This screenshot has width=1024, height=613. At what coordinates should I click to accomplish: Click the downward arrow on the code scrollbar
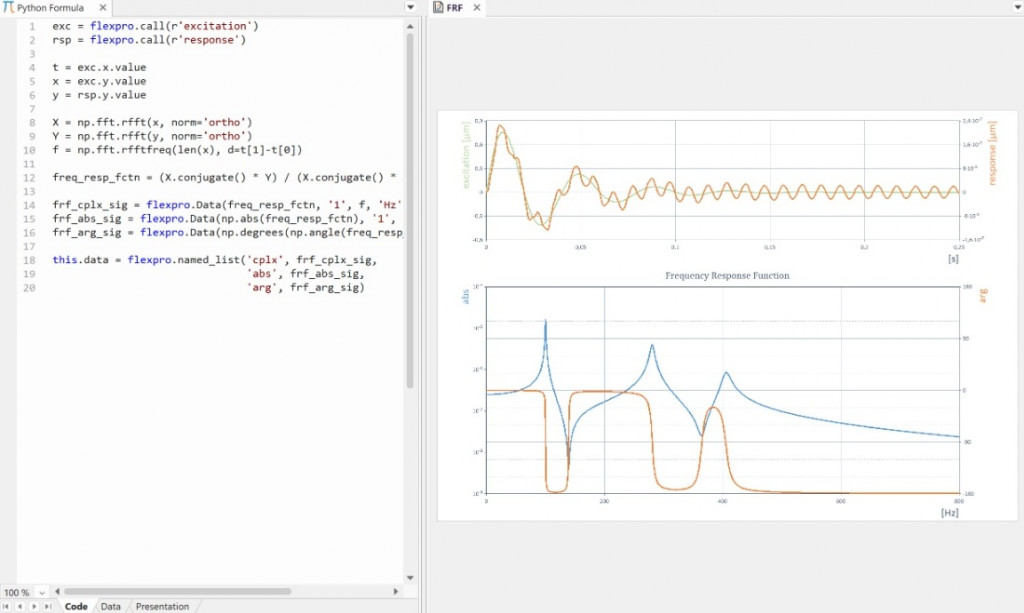pos(410,577)
